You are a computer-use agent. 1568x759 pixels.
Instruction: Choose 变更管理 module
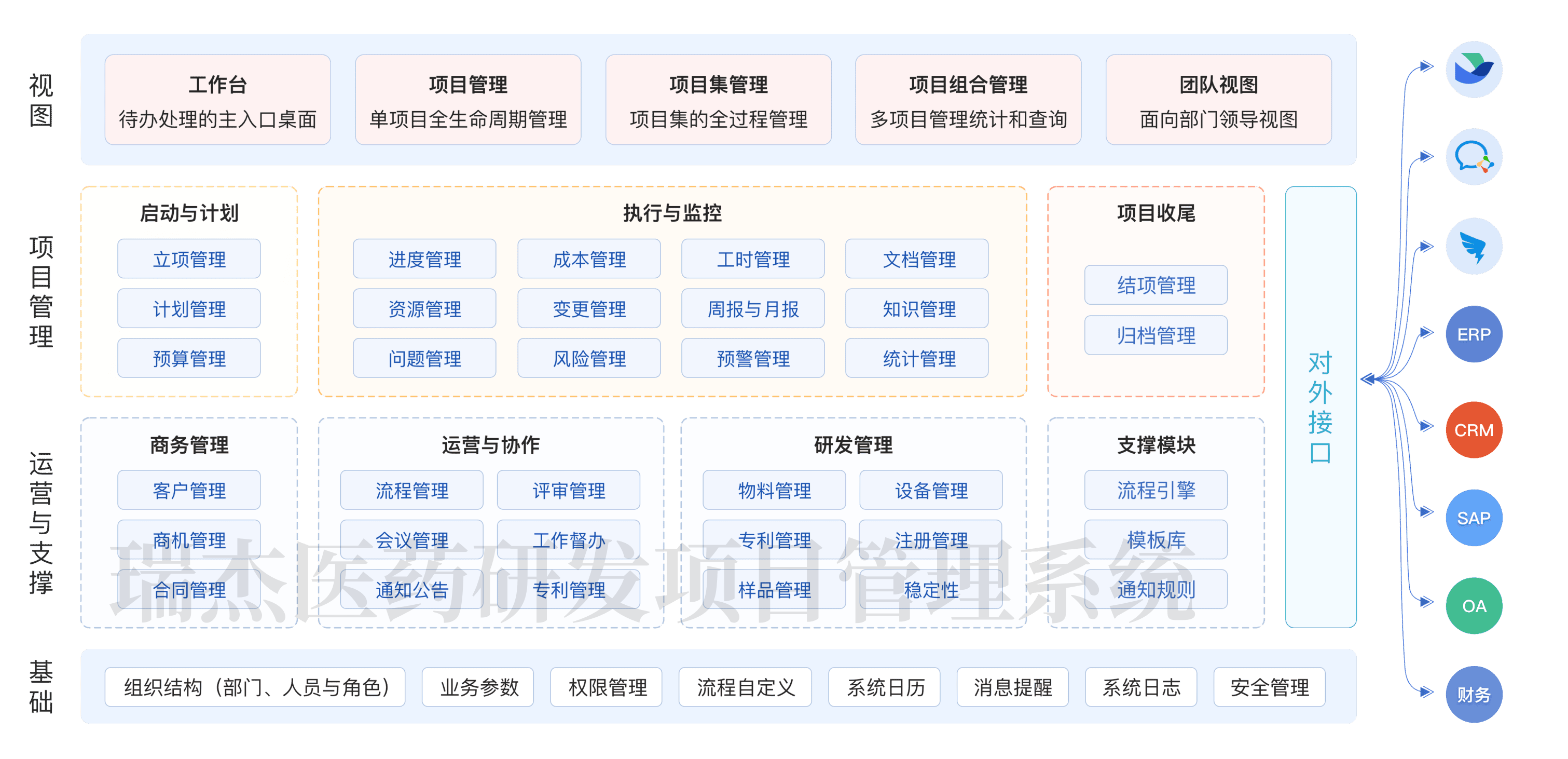pyautogui.click(x=589, y=309)
